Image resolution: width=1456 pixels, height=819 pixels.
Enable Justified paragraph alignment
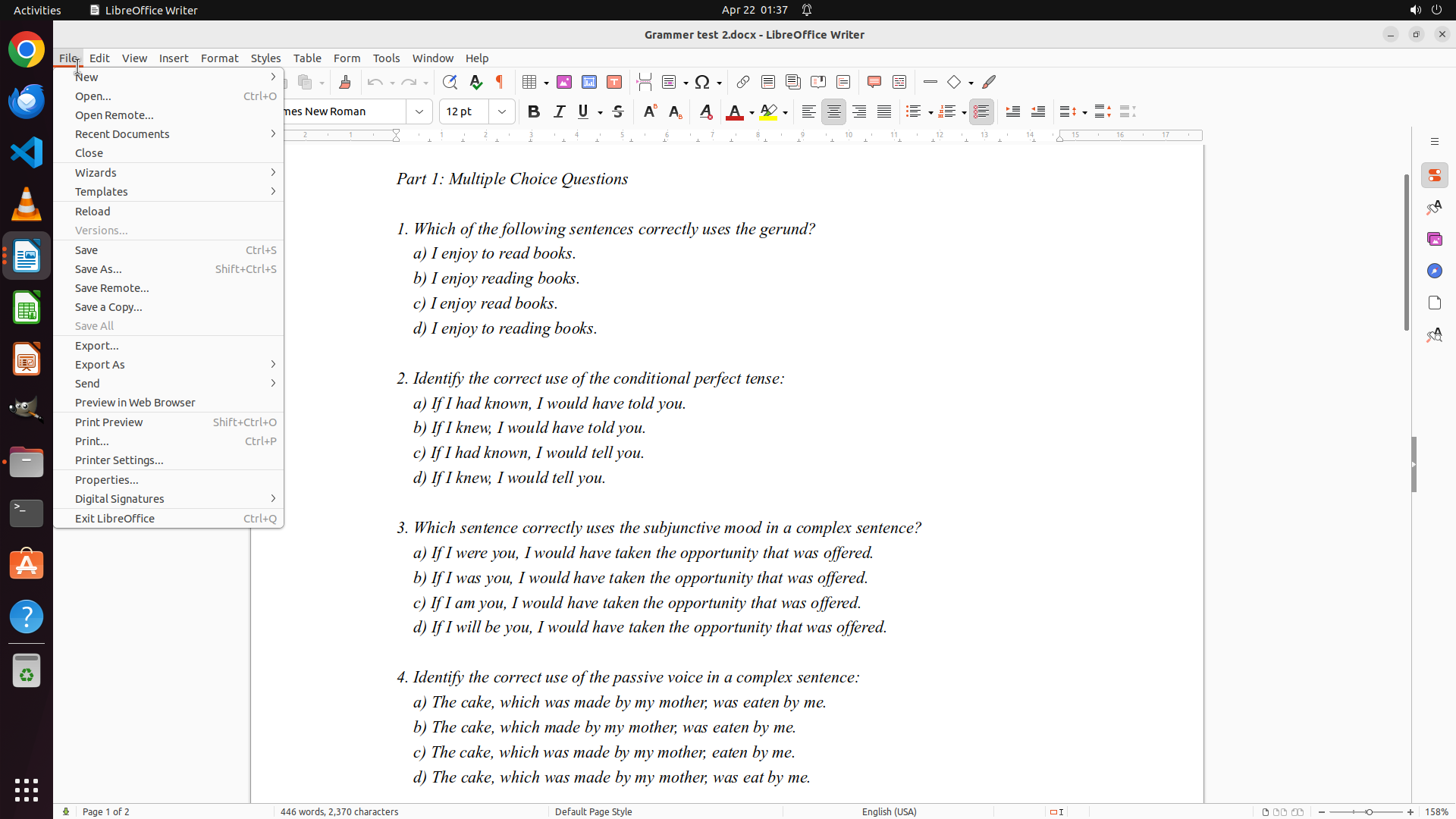coord(884,111)
